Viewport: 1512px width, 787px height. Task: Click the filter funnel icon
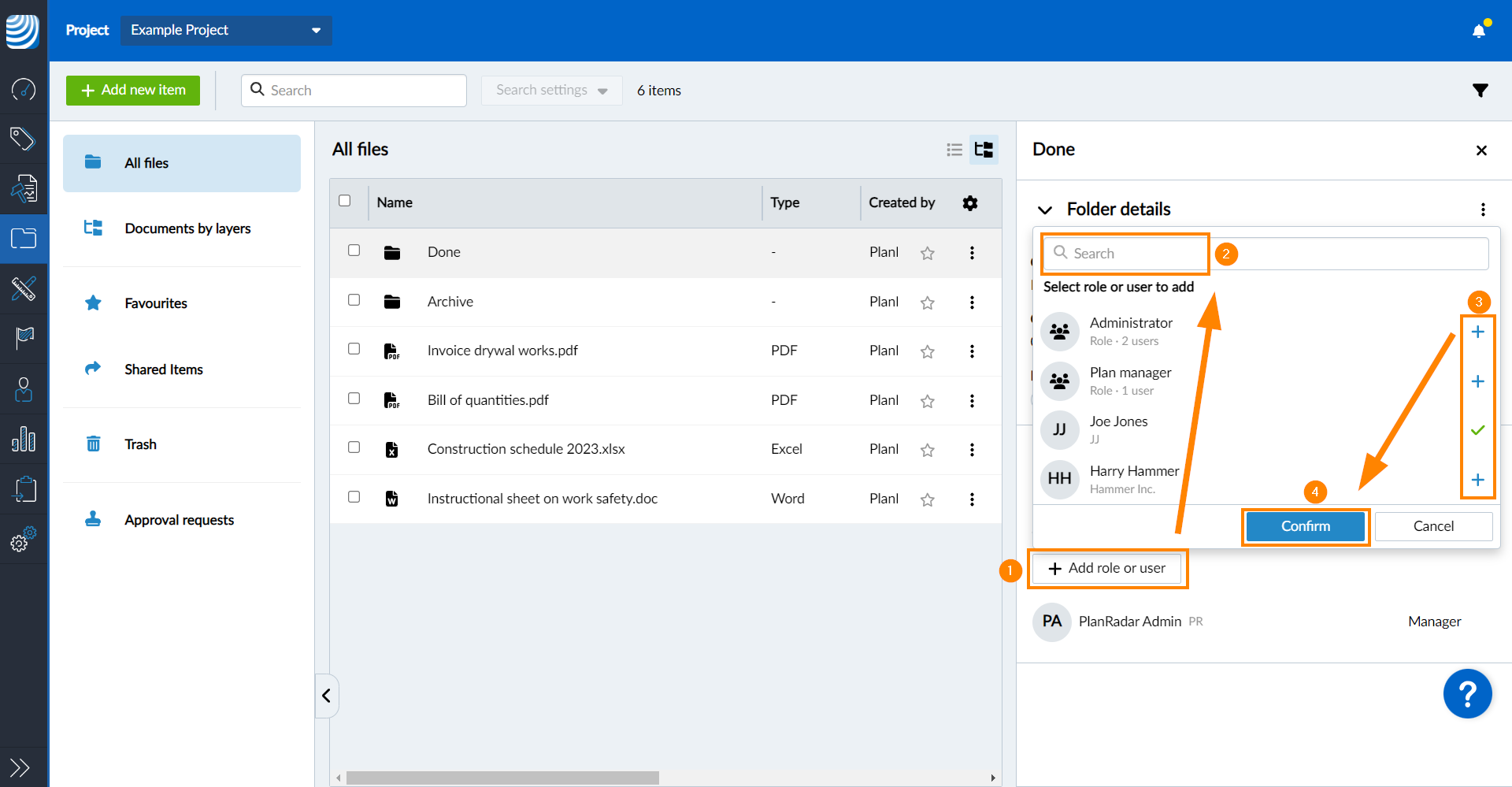coord(1480,91)
